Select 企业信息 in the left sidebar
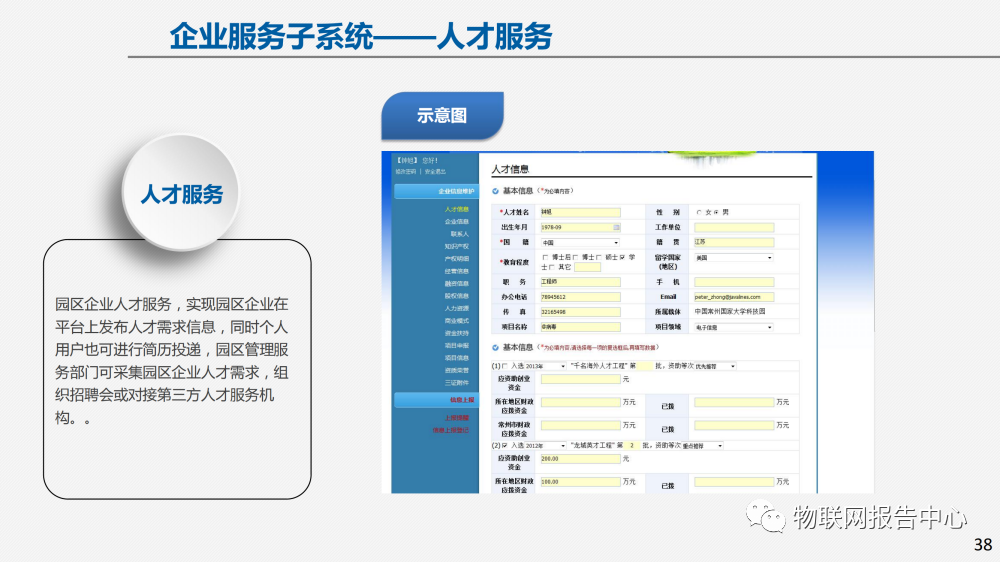 (457, 221)
